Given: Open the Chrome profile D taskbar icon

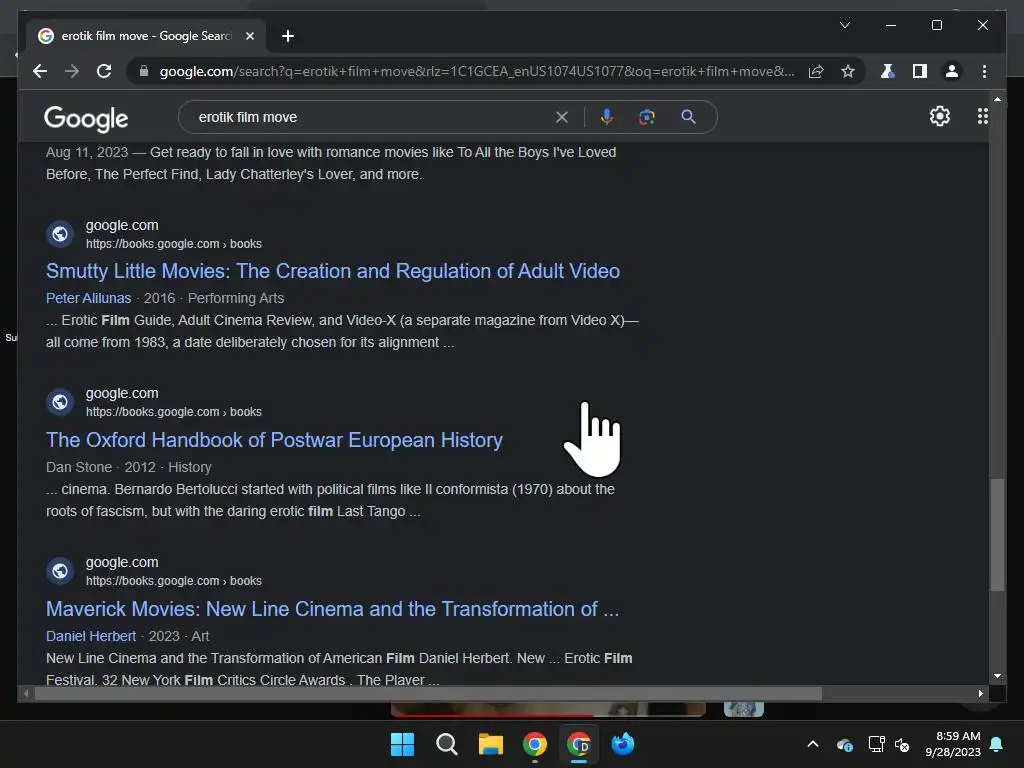Looking at the screenshot, I should click(x=579, y=744).
